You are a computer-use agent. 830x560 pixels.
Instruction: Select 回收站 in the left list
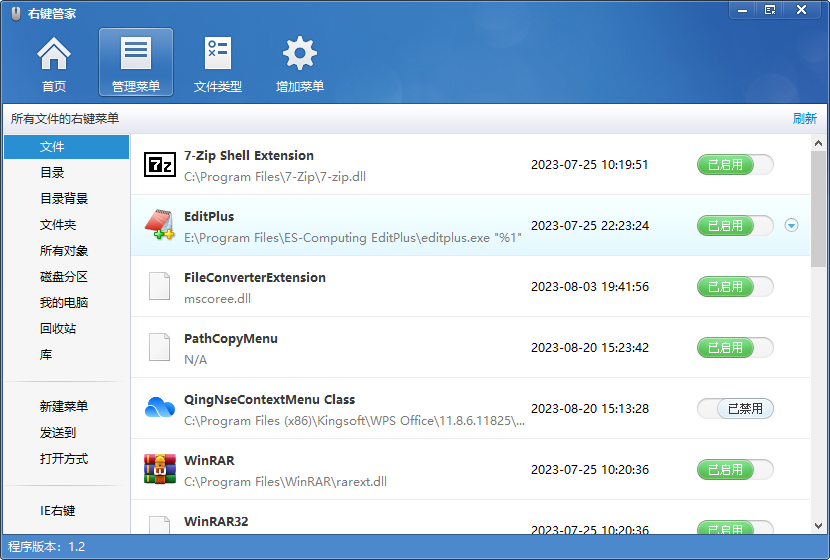pos(58,329)
